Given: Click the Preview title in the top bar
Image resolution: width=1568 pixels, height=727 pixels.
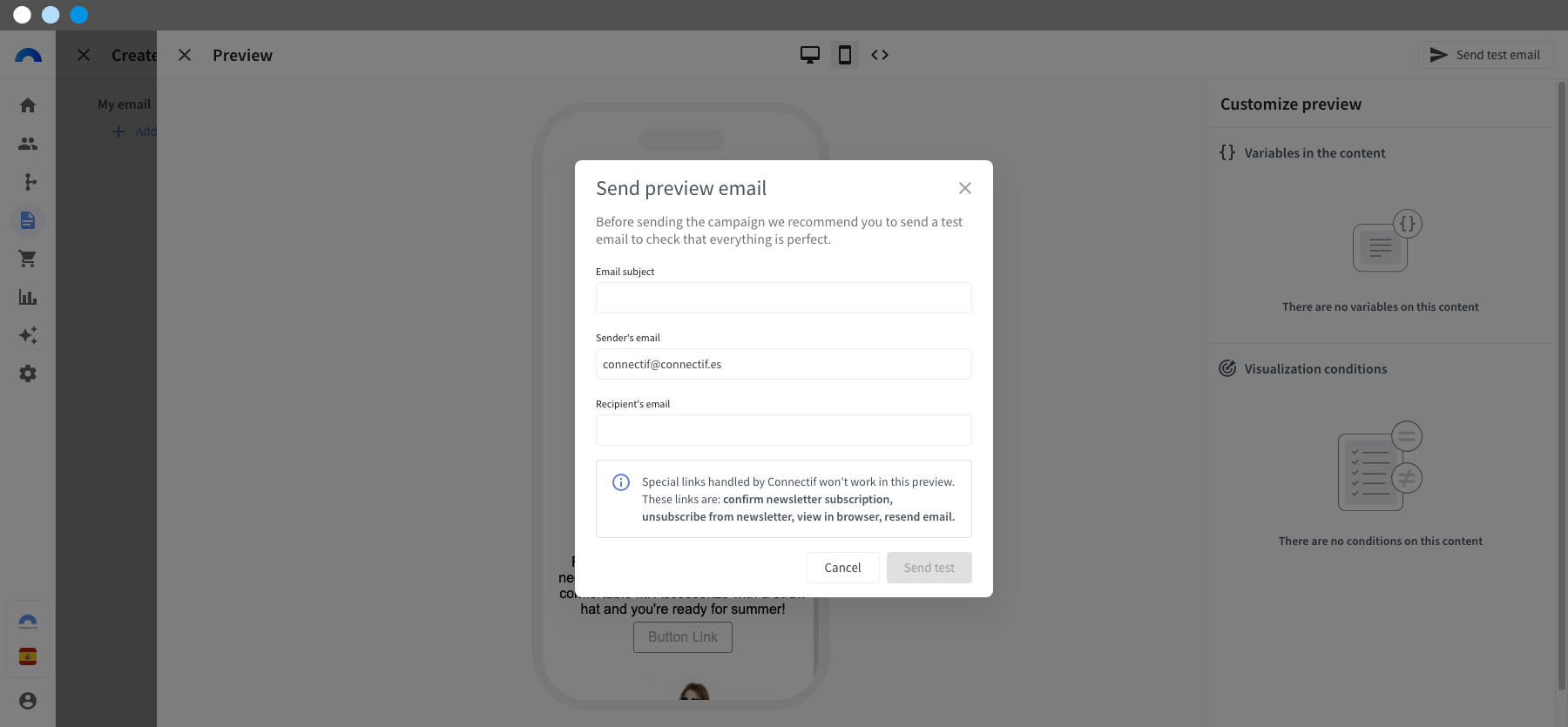Looking at the screenshot, I should click(x=242, y=55).
